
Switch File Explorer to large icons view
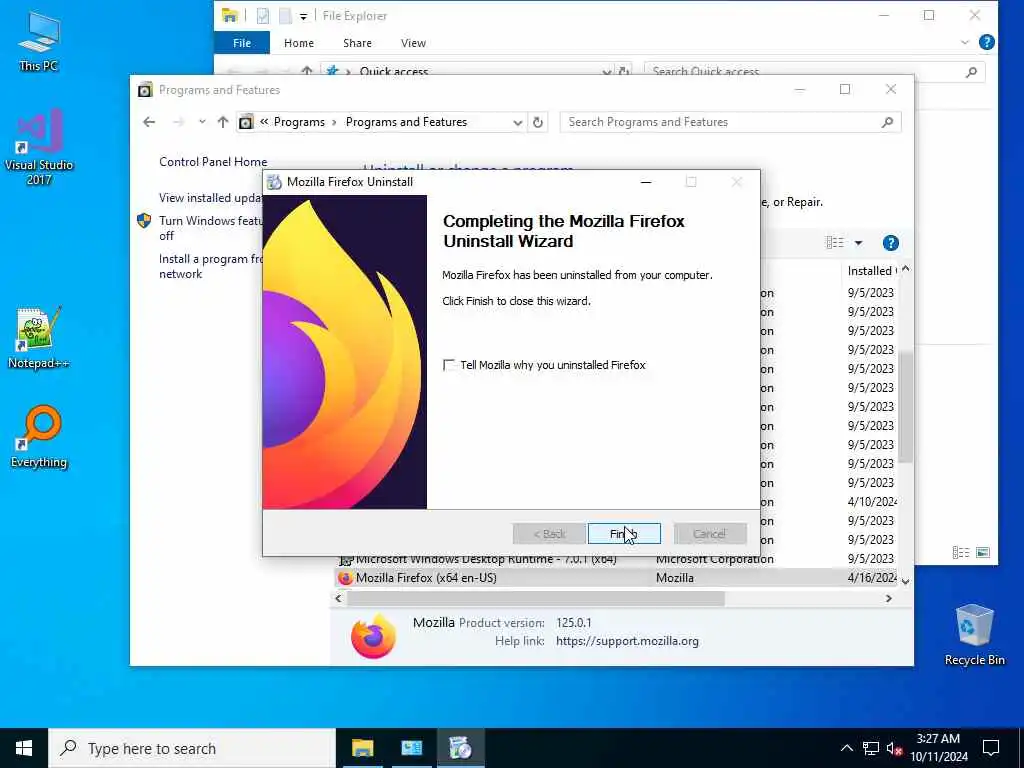tap(982, 552)
